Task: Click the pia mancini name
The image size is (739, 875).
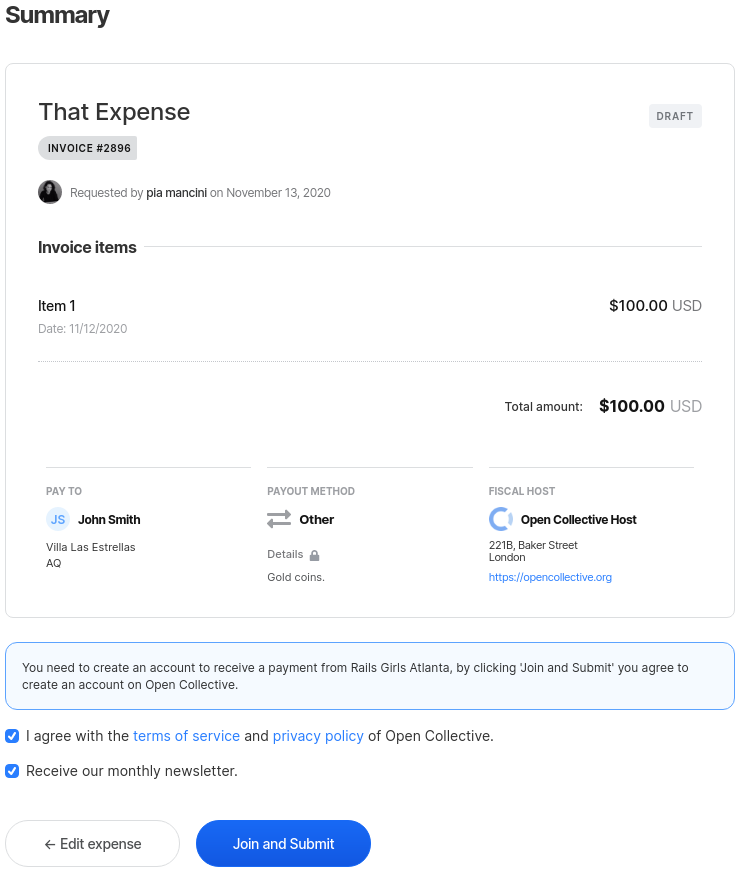Action: pos(176,193)
